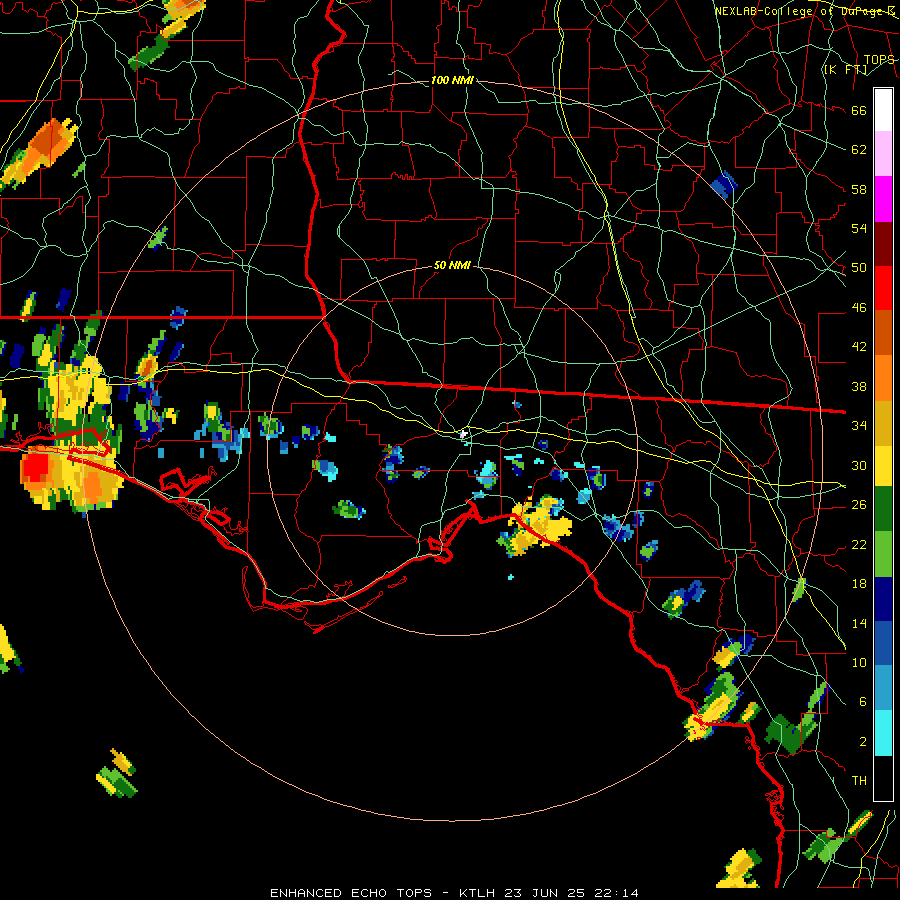This screenshot has height=900, width=900.
Task: Click the "TOPS" legend title
Action: (x=879, y=60)
